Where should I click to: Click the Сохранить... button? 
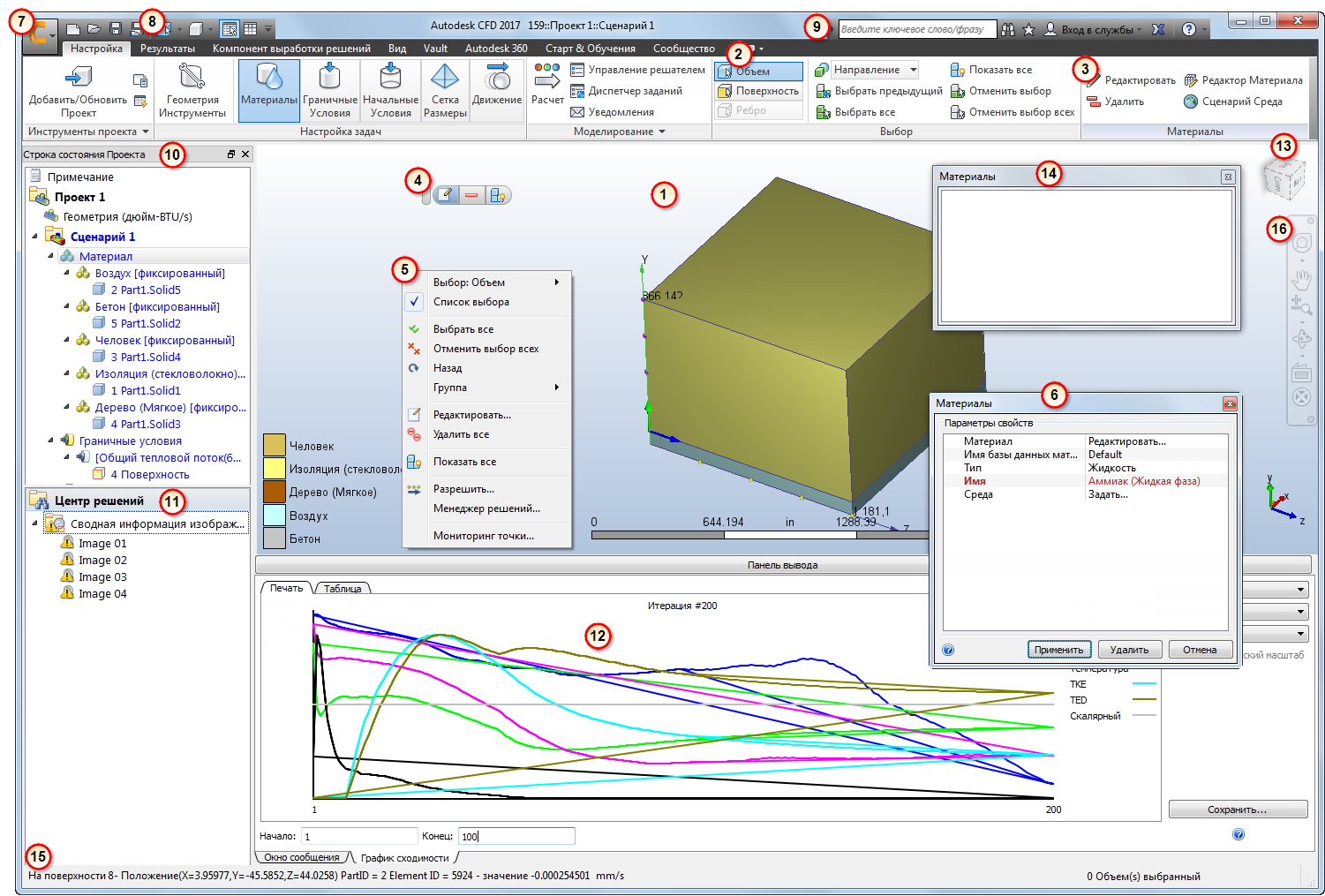[1238, 809]
